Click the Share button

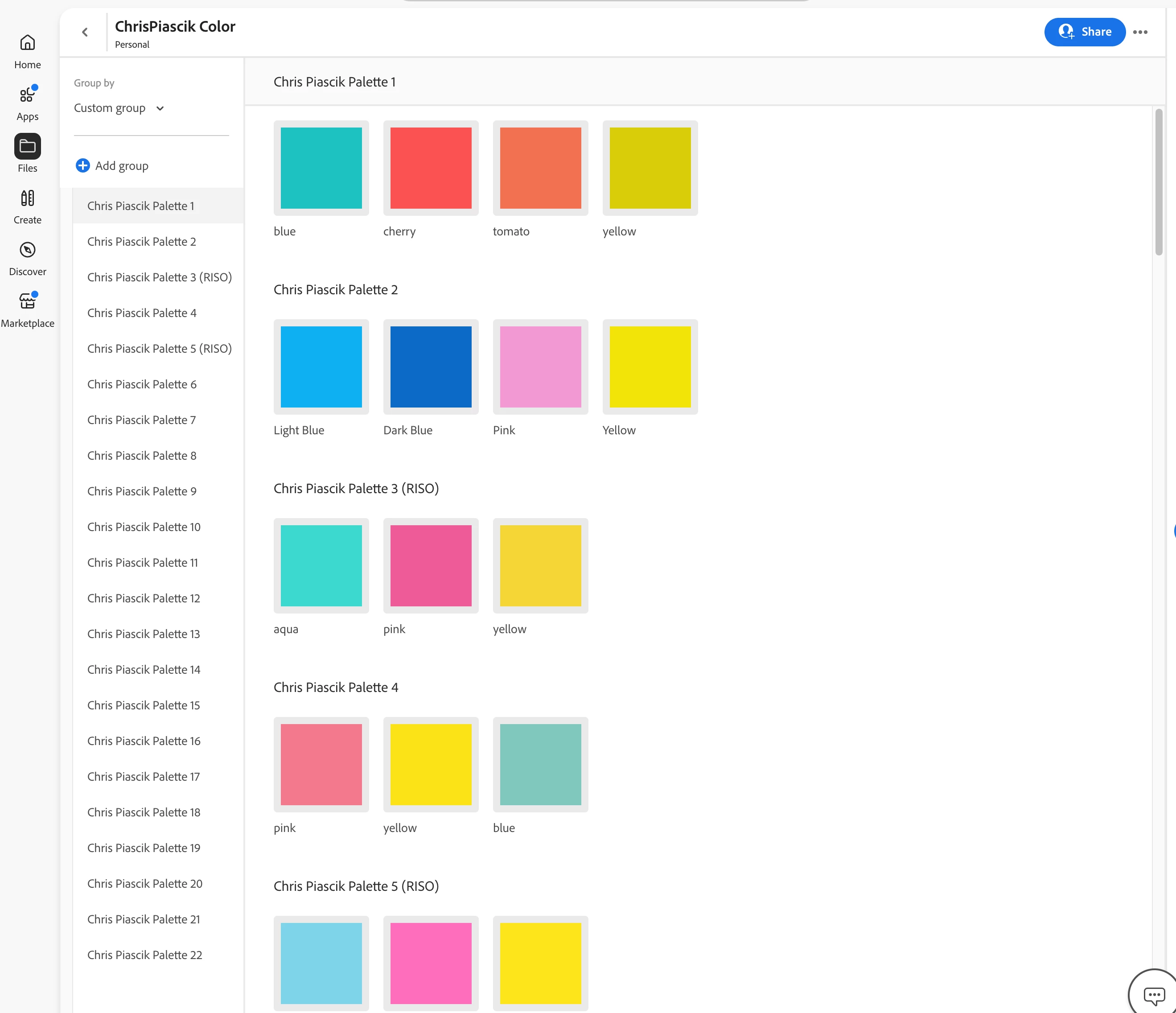1084,33
